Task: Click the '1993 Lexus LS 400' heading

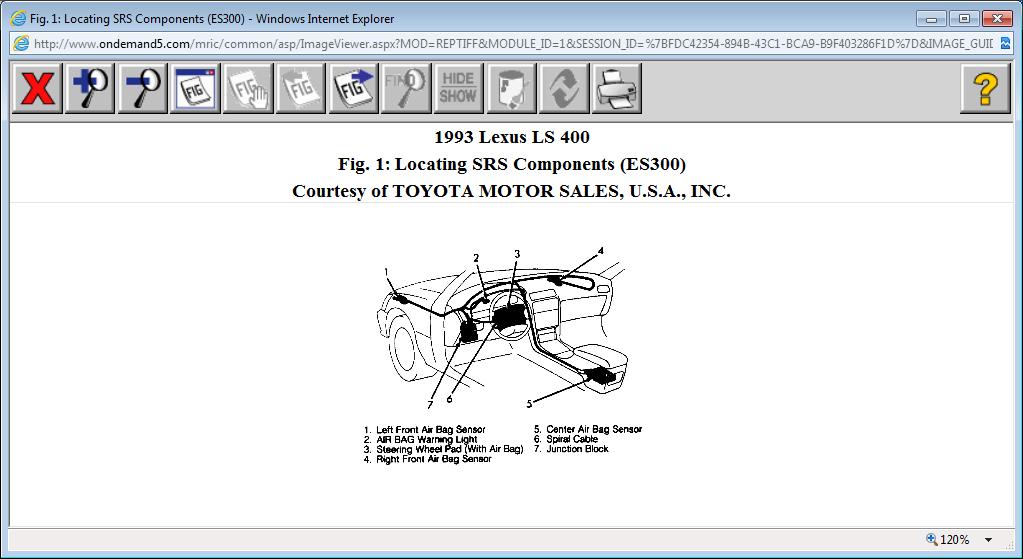Action: (x=512, y=137)
